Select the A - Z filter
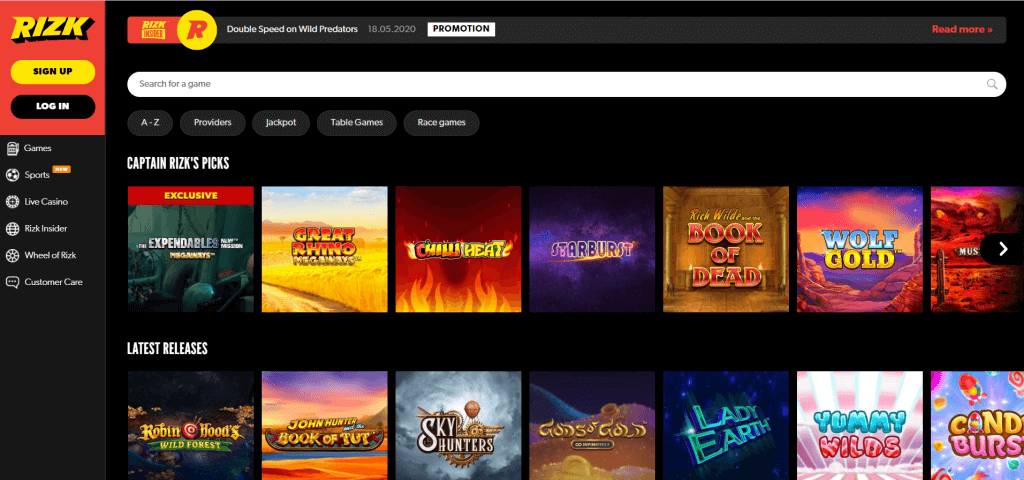Screen dimensions: 1024x480 point(150,123)
